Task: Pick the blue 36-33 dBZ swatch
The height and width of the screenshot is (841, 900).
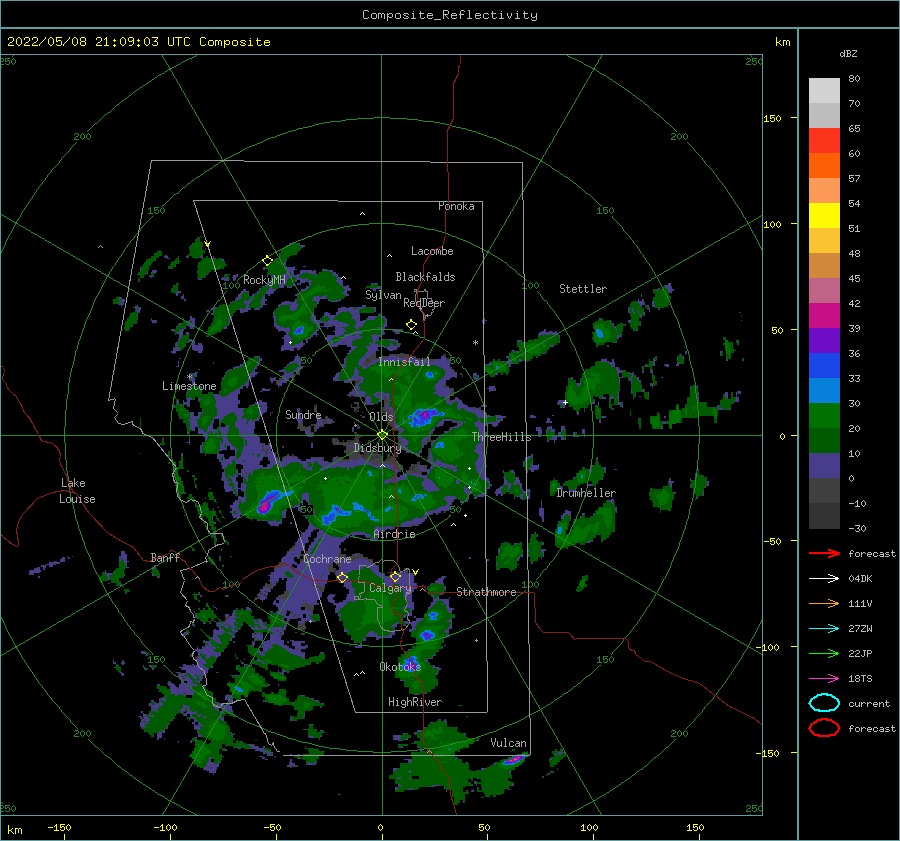Action: point(824,366)
